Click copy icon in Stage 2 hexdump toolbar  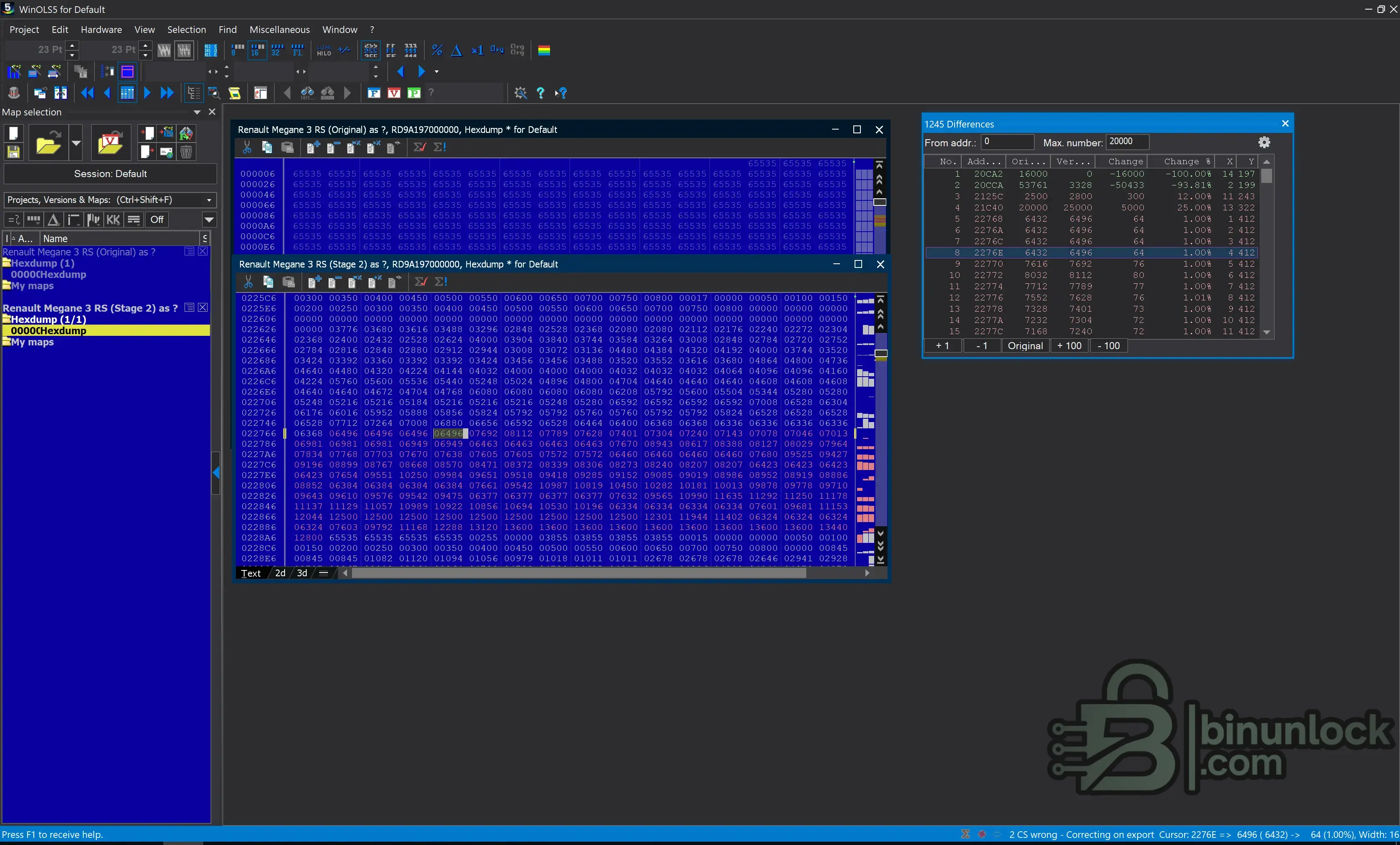point(268,282)
